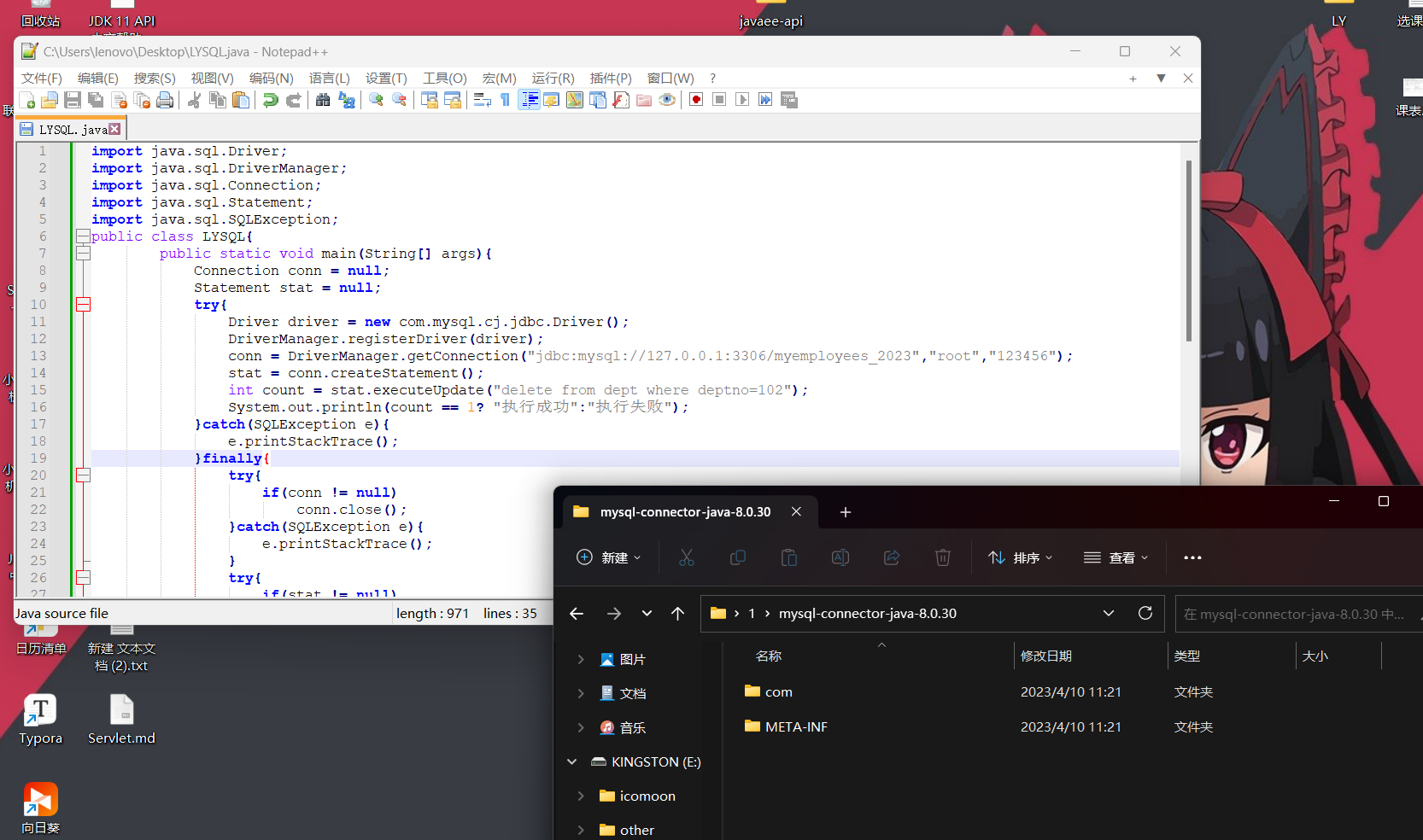Go back with Explorer back arrow

click(577, 614)
